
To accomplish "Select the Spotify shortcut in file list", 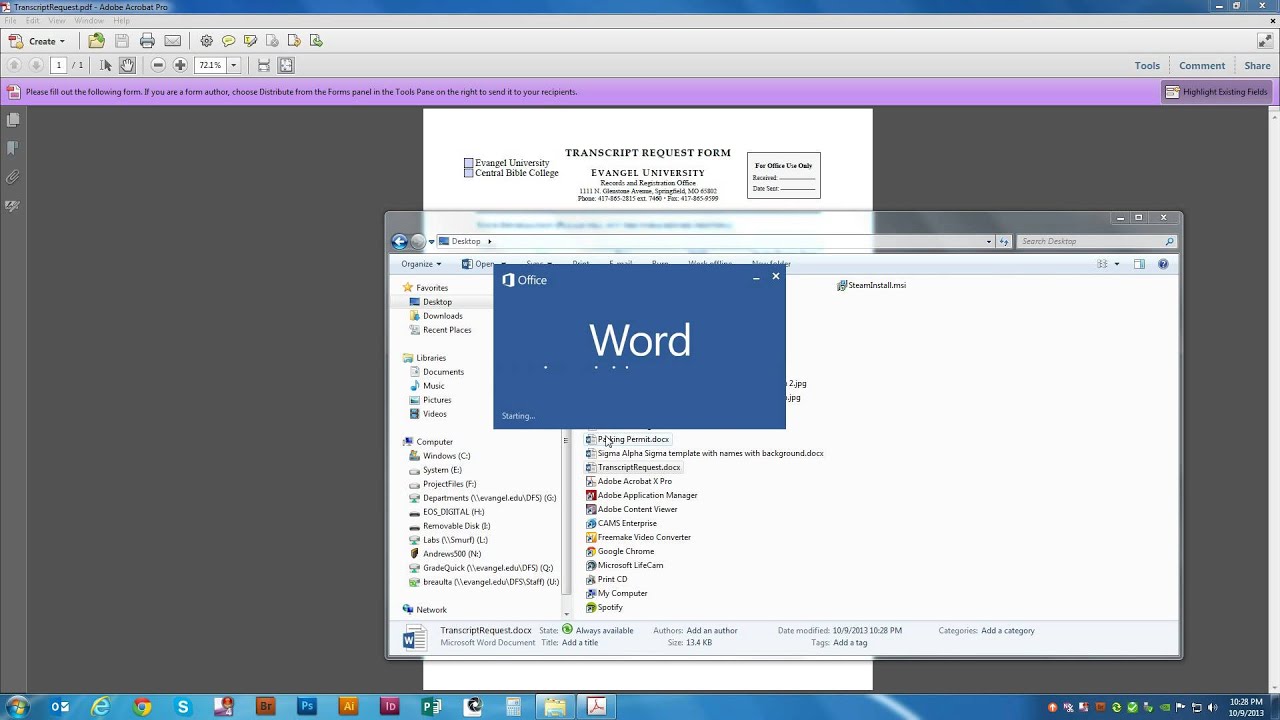I will tap(604, 608).
